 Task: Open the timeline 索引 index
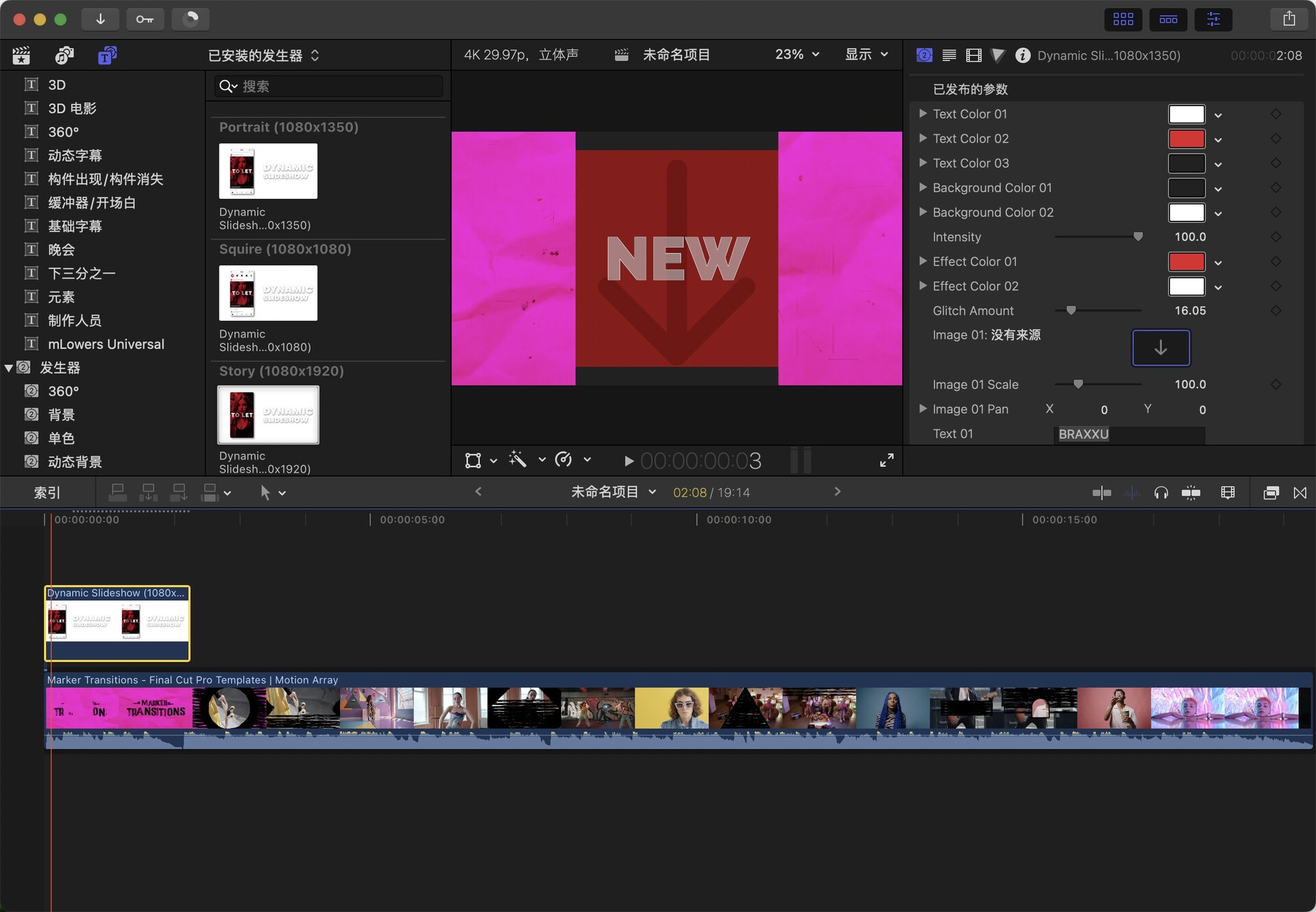(47, 492)
